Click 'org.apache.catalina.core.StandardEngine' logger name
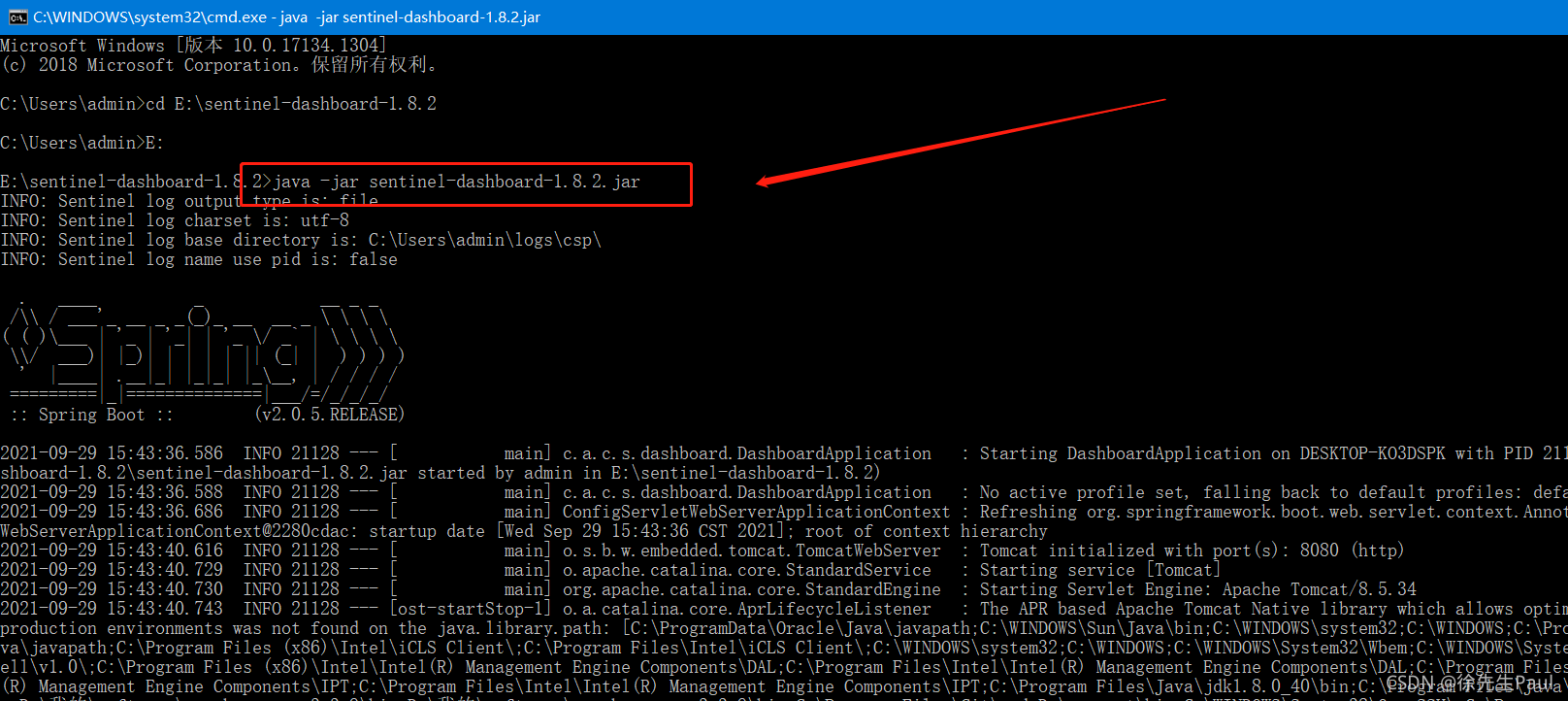1568x701 pixels. [x=752, y=589]
